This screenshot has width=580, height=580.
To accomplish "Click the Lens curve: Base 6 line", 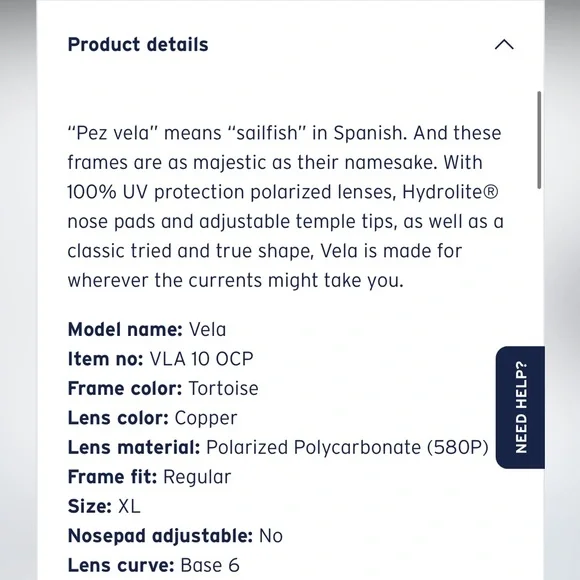I will [154, 565].
